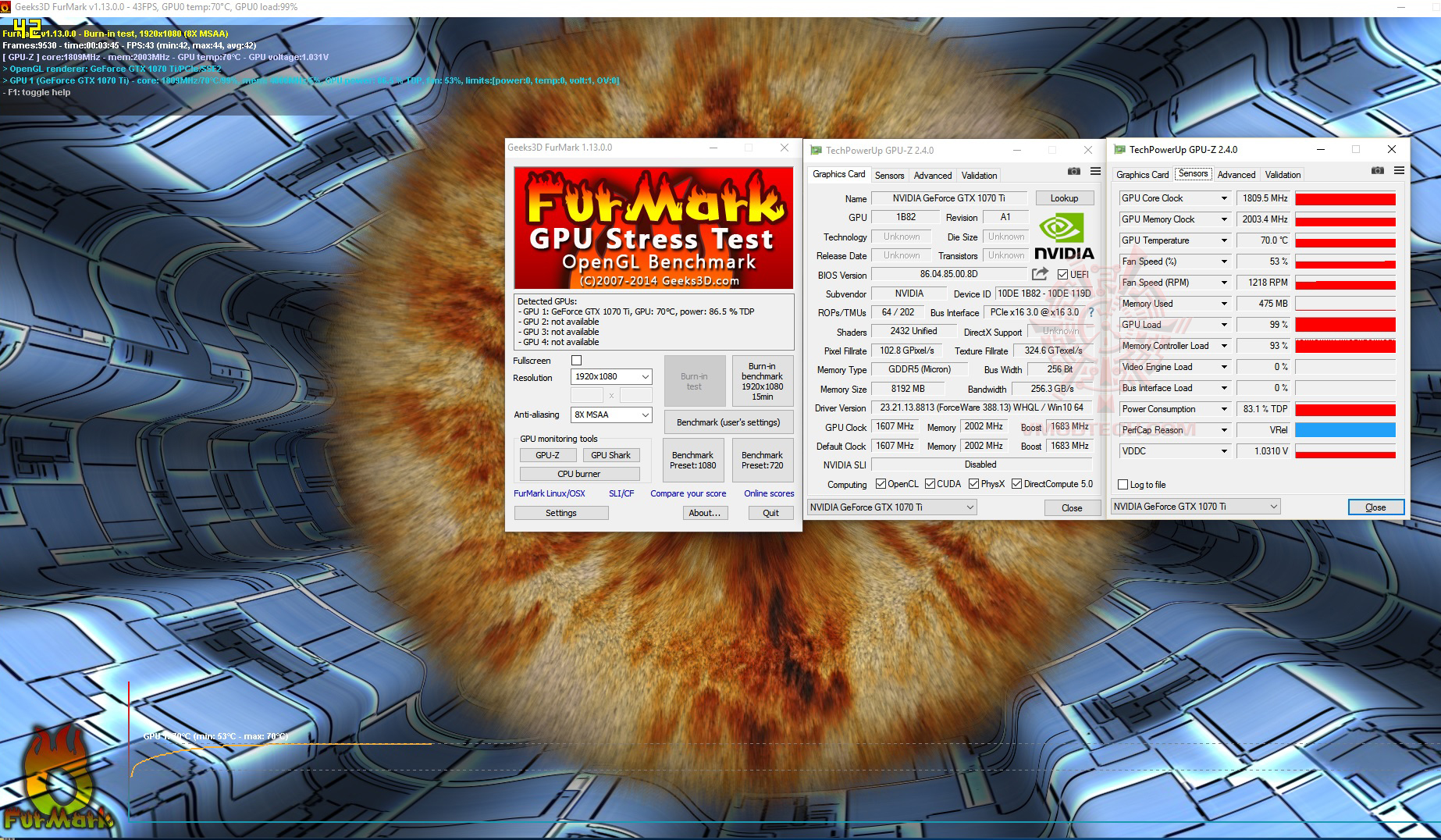Click the GPU Name field showing GTX 1070 Ti
This screenshot has width=1441, height=840.
tap(949, 198)
